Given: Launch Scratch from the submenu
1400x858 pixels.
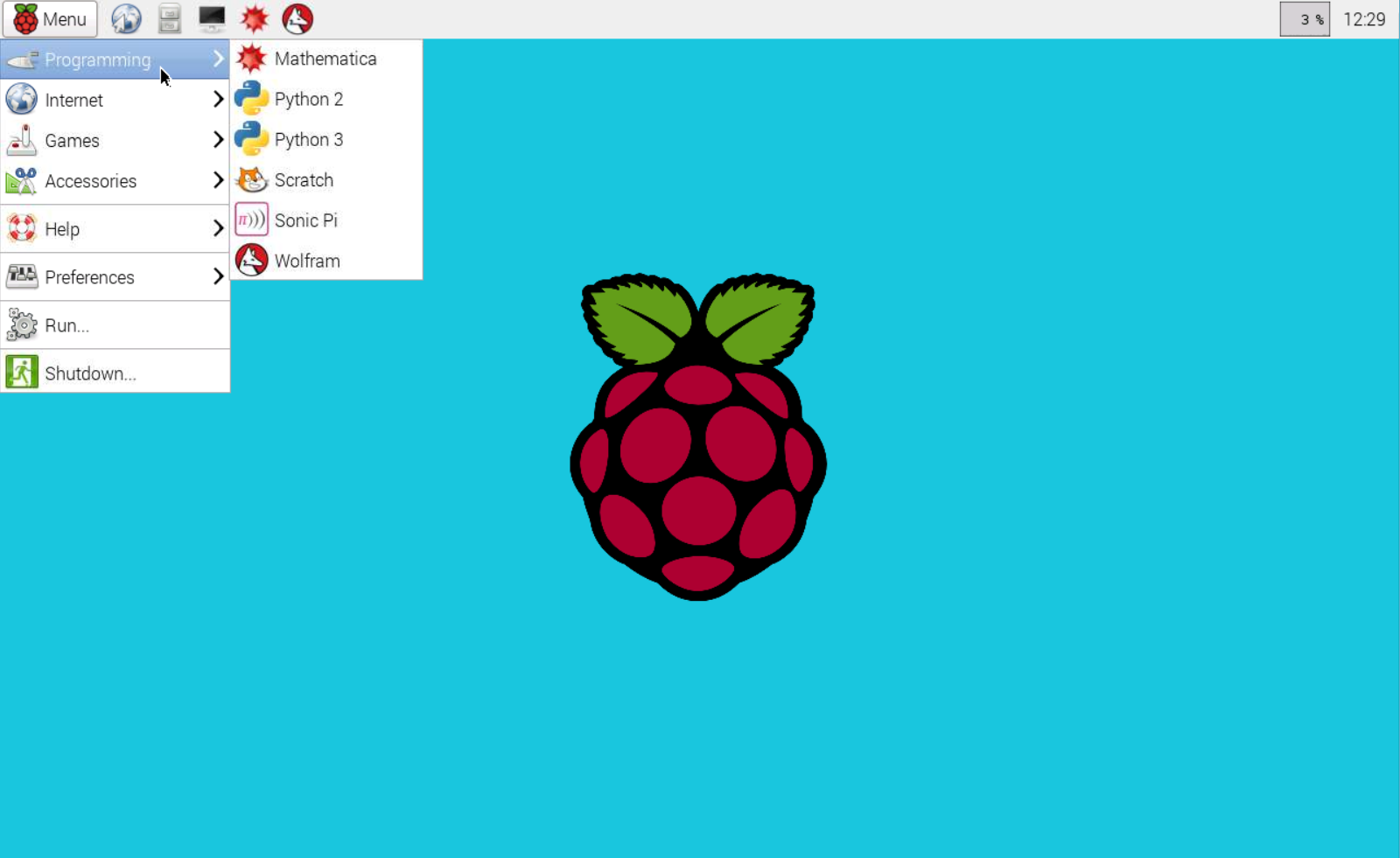Looking at the screenshot, I should [326, 180].
